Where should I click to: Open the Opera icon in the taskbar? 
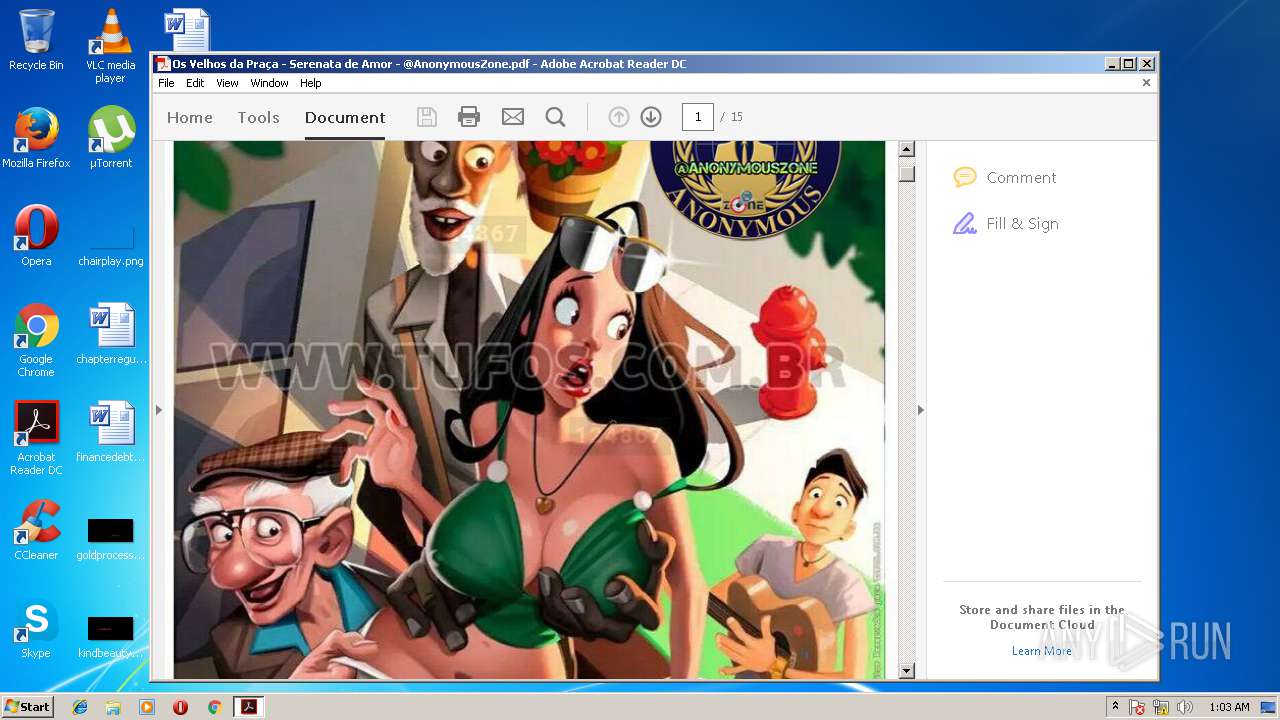click(180, 707)
